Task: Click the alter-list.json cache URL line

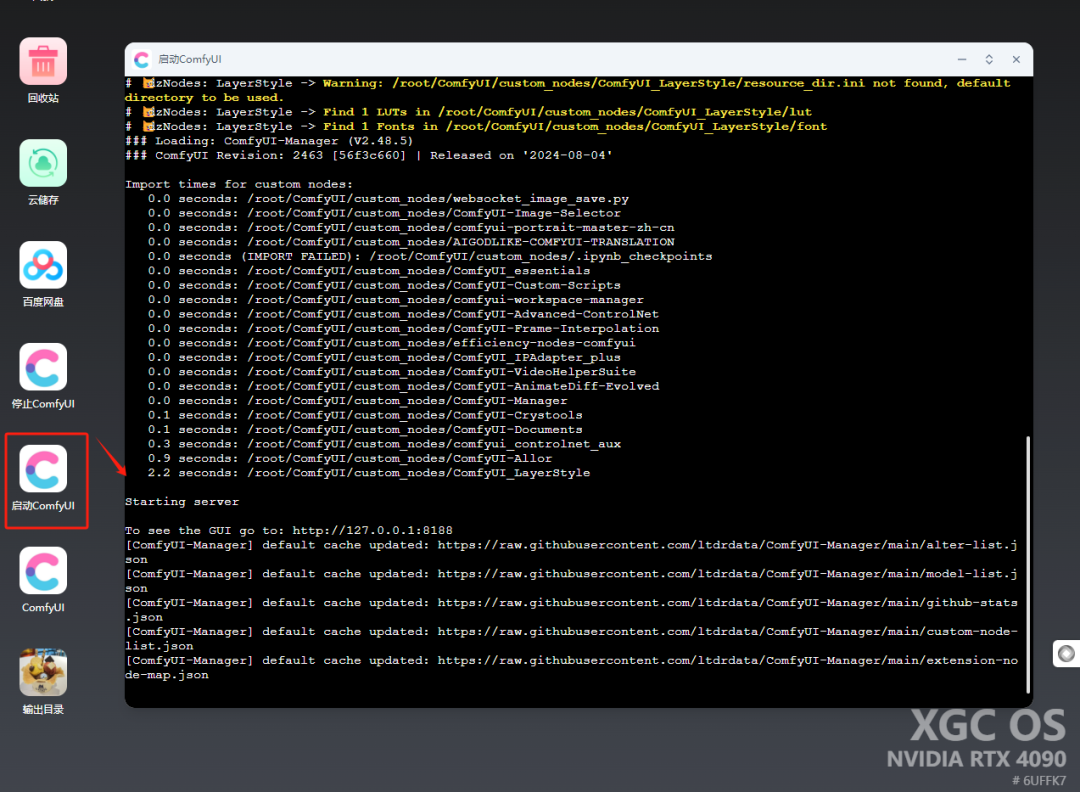Action: [571, 552]
